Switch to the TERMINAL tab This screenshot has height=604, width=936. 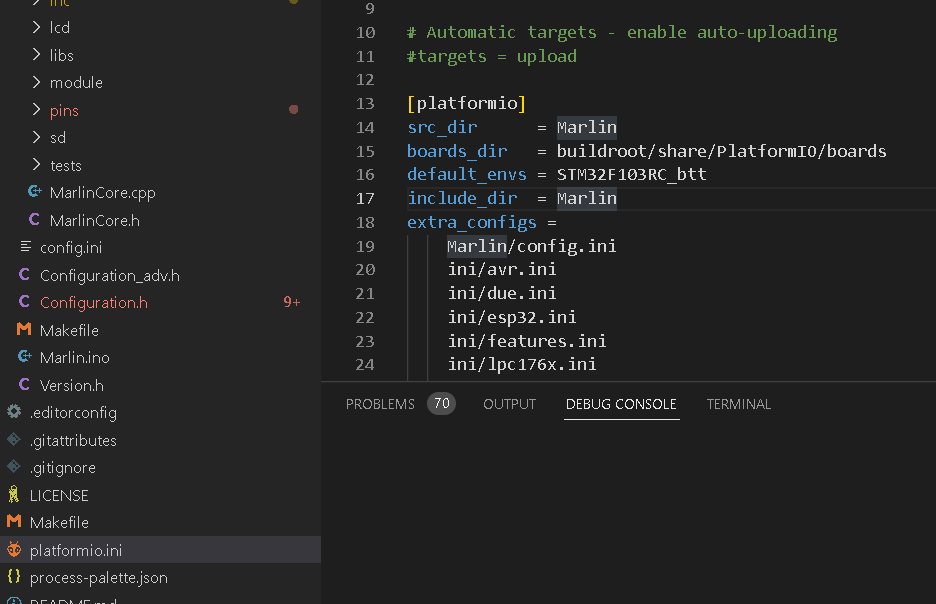[738, 404]
